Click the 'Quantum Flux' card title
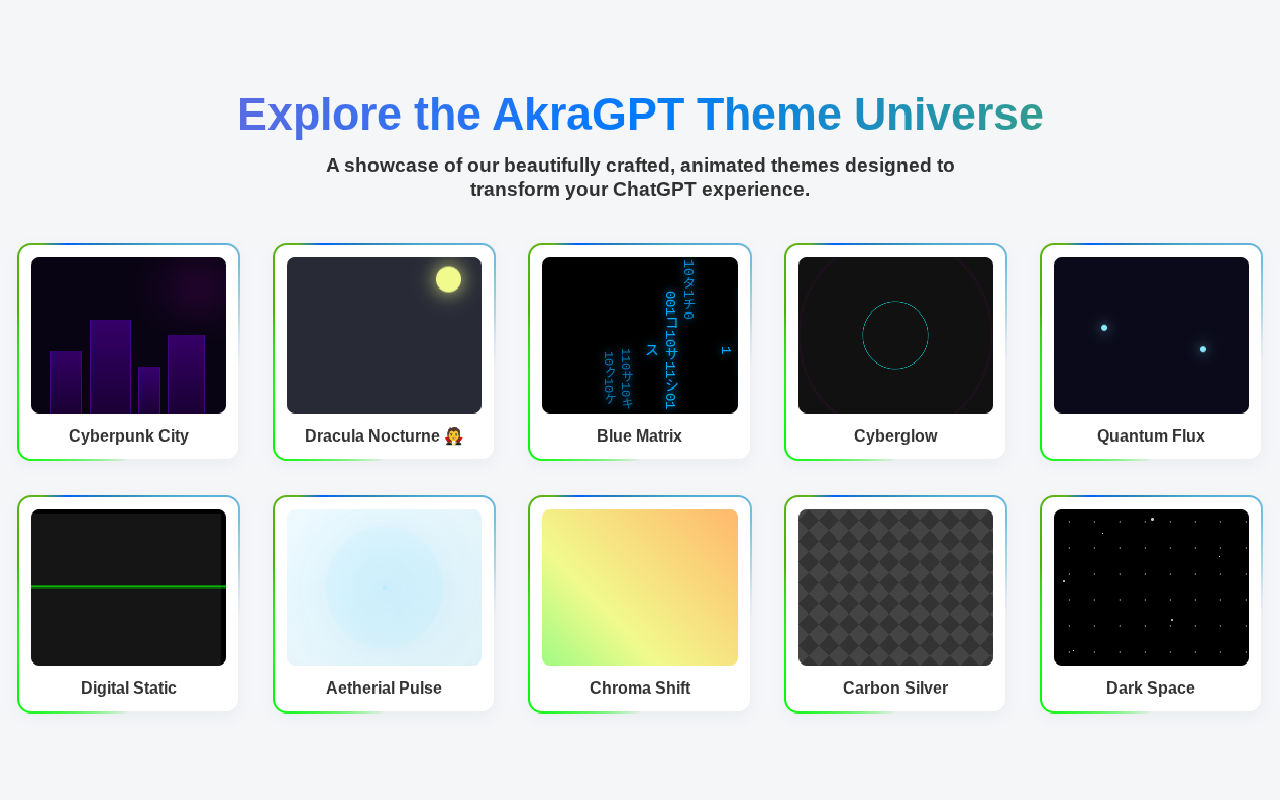The width and height of the screenshot is (1280, 800). pos(1151,436)
